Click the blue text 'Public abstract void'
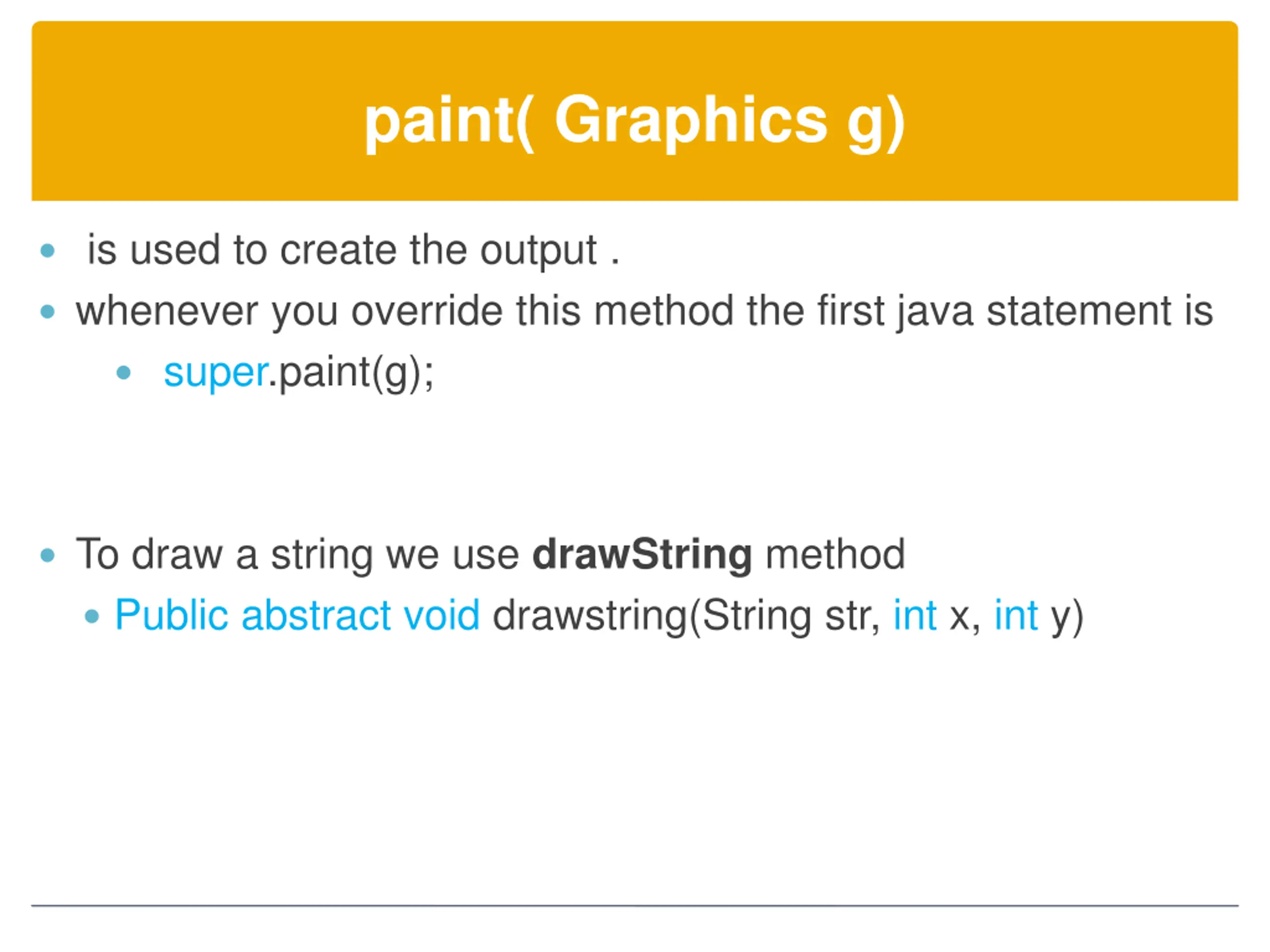 pos(297,616)
